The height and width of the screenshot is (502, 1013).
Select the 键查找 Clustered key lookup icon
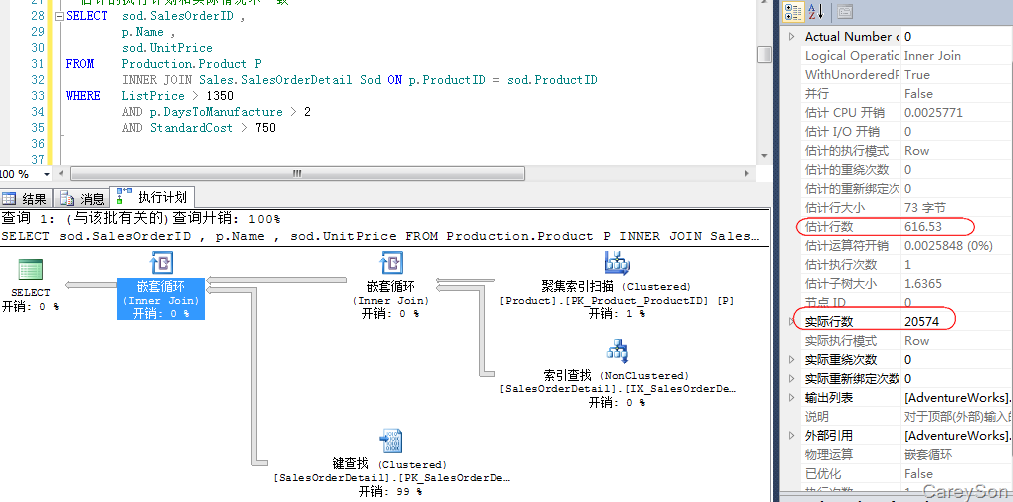[x=389, y=440]
